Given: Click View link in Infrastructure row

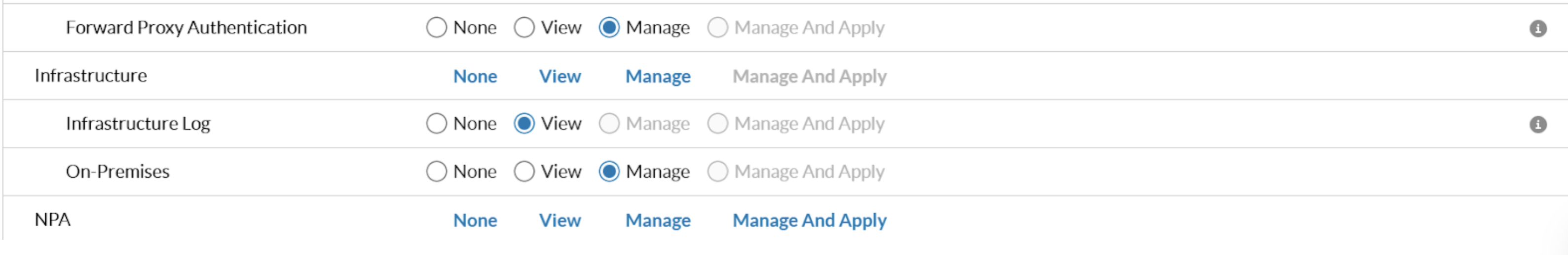Looking at the screenshot, I should point(560,76).
